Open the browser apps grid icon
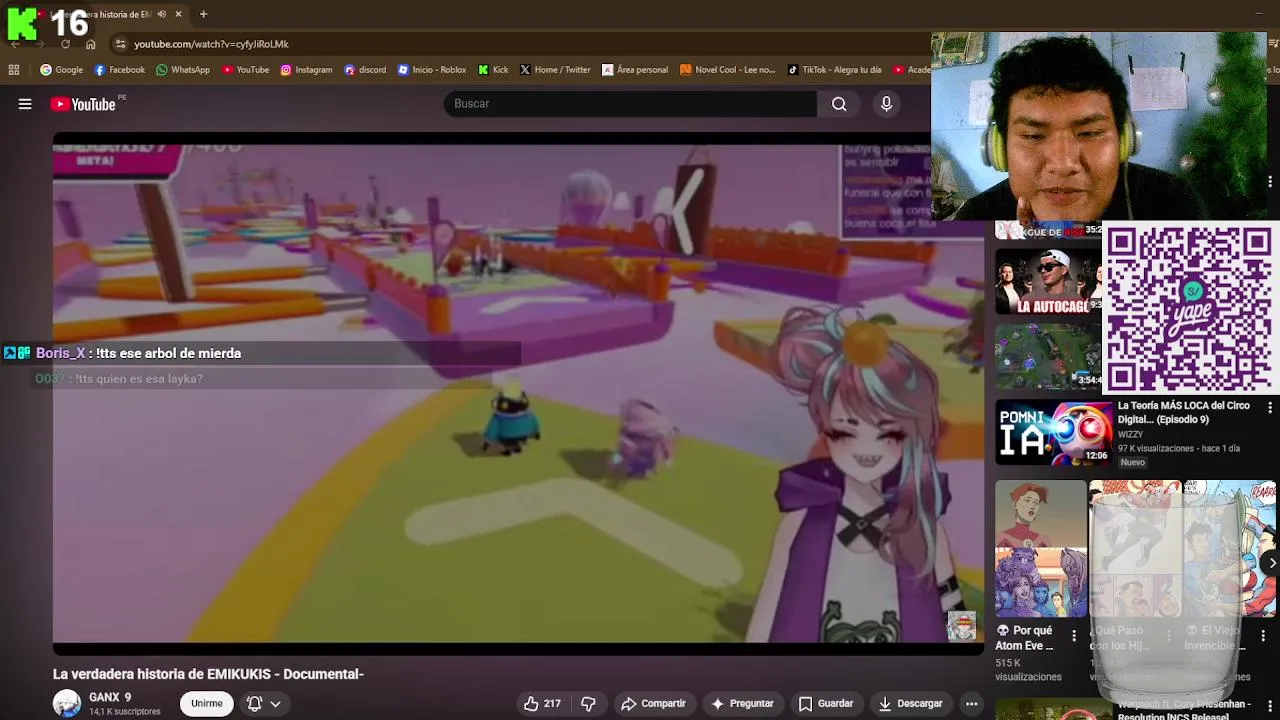Viewport: 1280px width, 720px height. 14,70
